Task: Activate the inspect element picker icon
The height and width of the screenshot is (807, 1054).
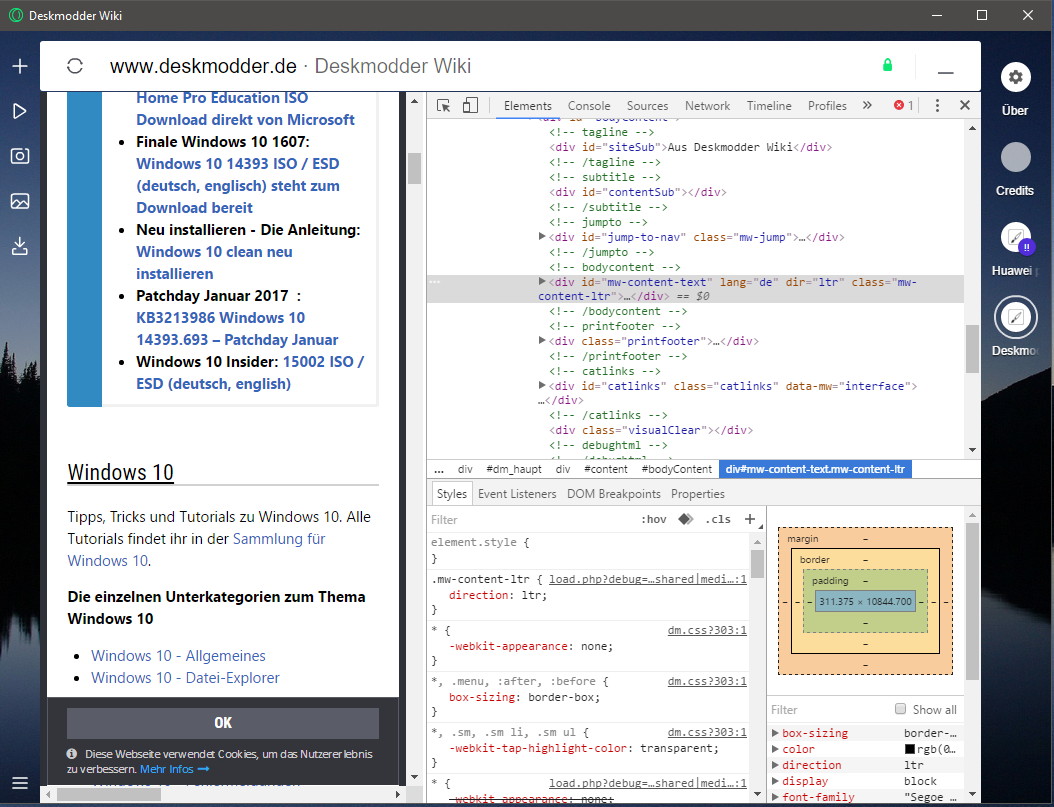Action: (x=444, y=105)
